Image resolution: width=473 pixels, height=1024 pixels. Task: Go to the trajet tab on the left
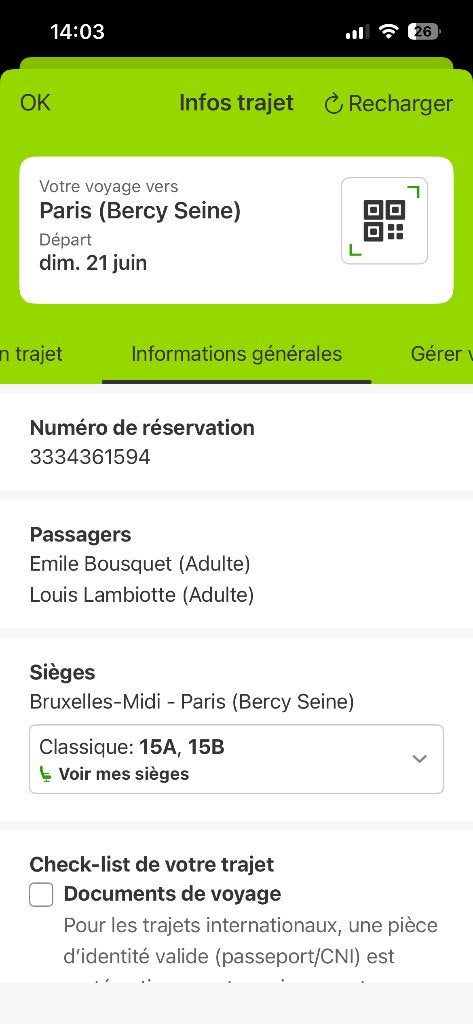pyautogui.click(x=31, y=354)
